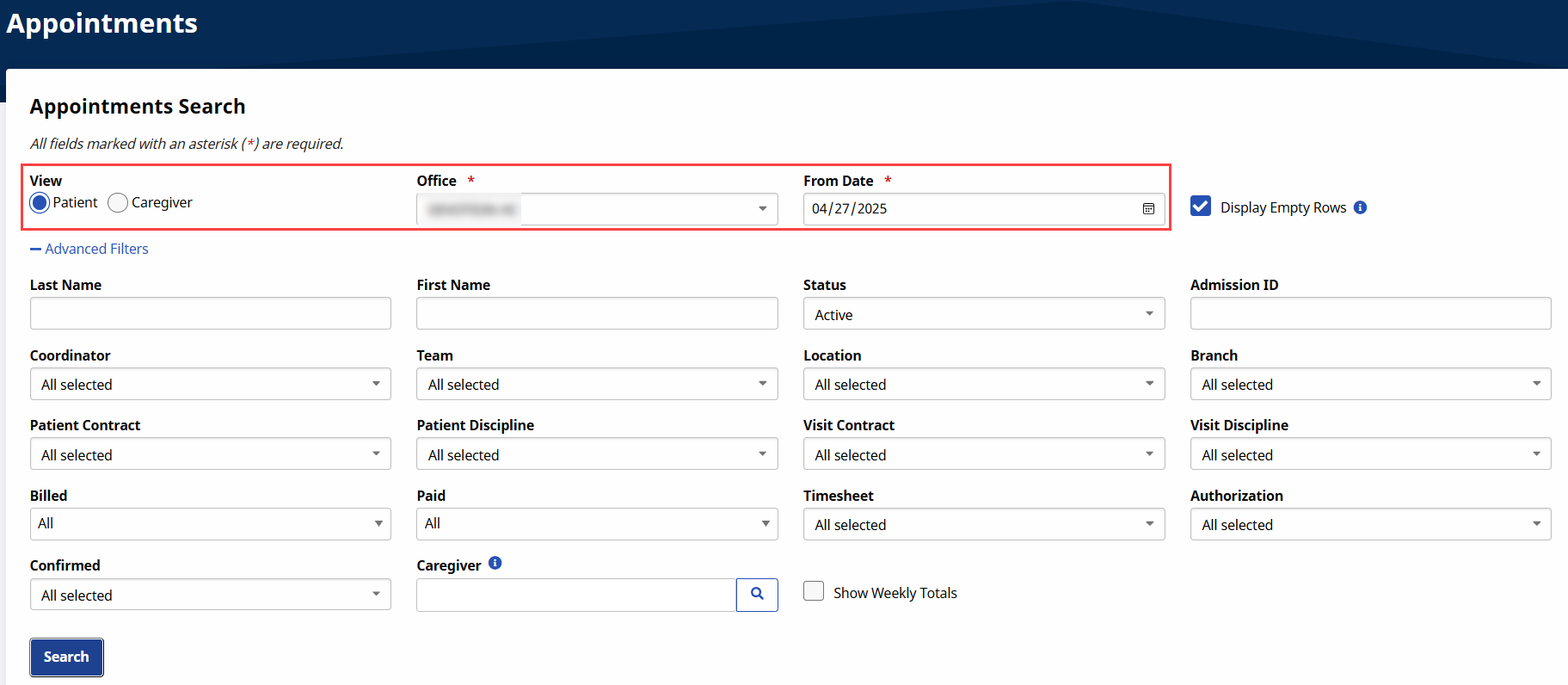Click into the Last Name field
The image size is (1568, 685).
(x=210, y=314)
